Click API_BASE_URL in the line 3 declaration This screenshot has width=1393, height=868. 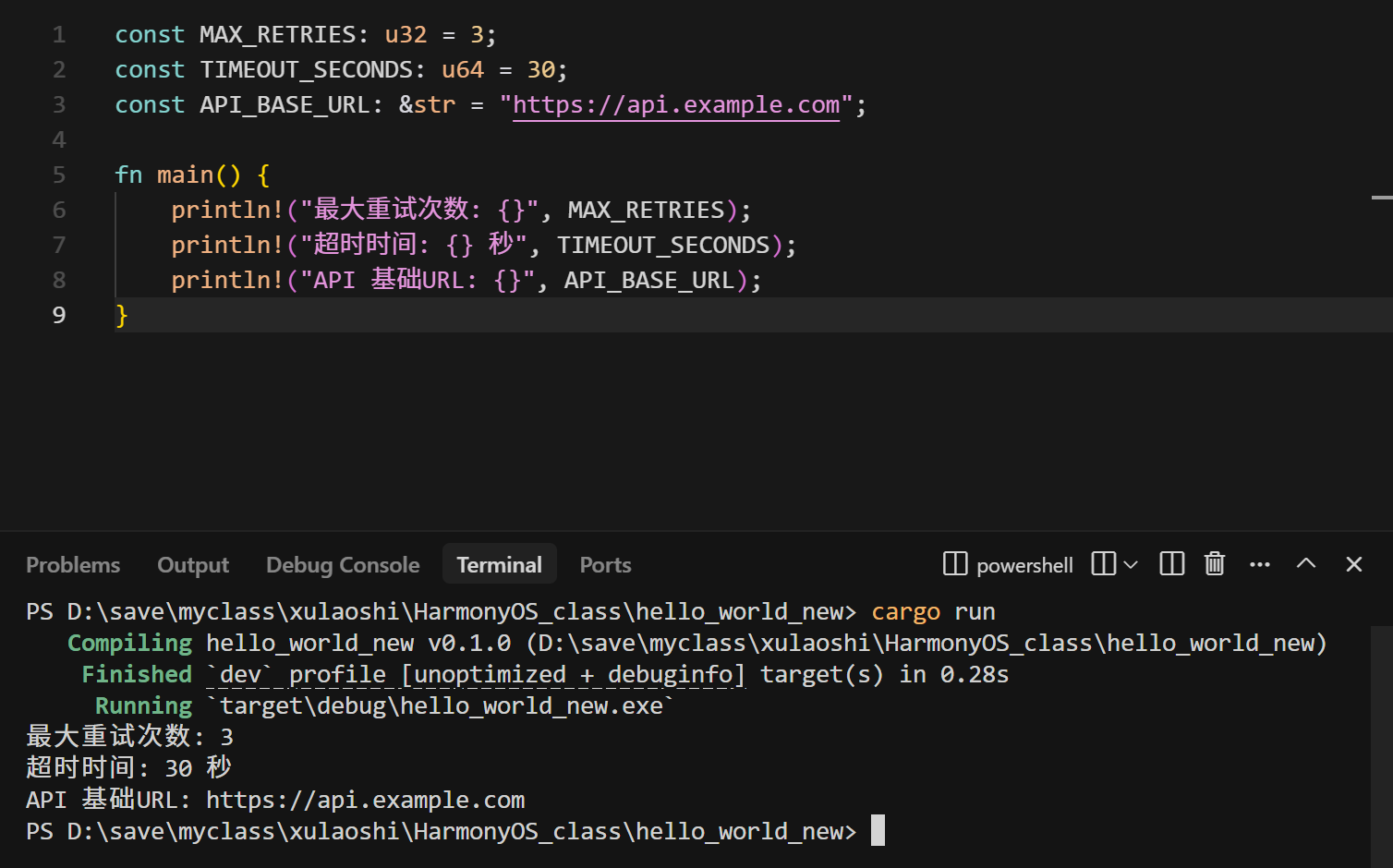(285, 105)
